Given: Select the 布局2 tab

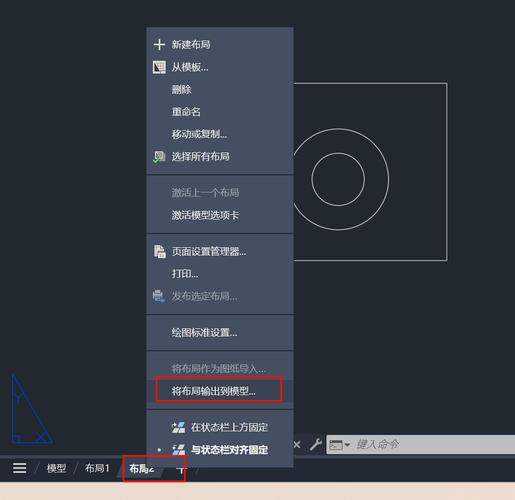Looking at the screenshot, I should (x=142, y=469).
